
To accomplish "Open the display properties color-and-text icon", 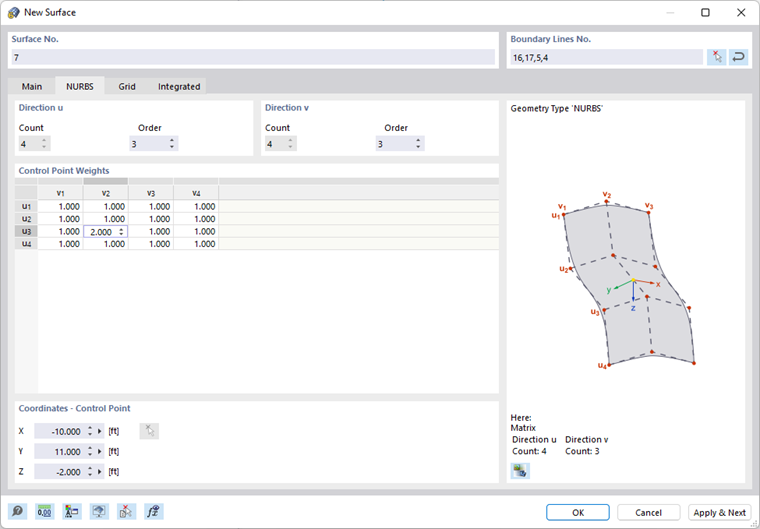I will point(72,512).
